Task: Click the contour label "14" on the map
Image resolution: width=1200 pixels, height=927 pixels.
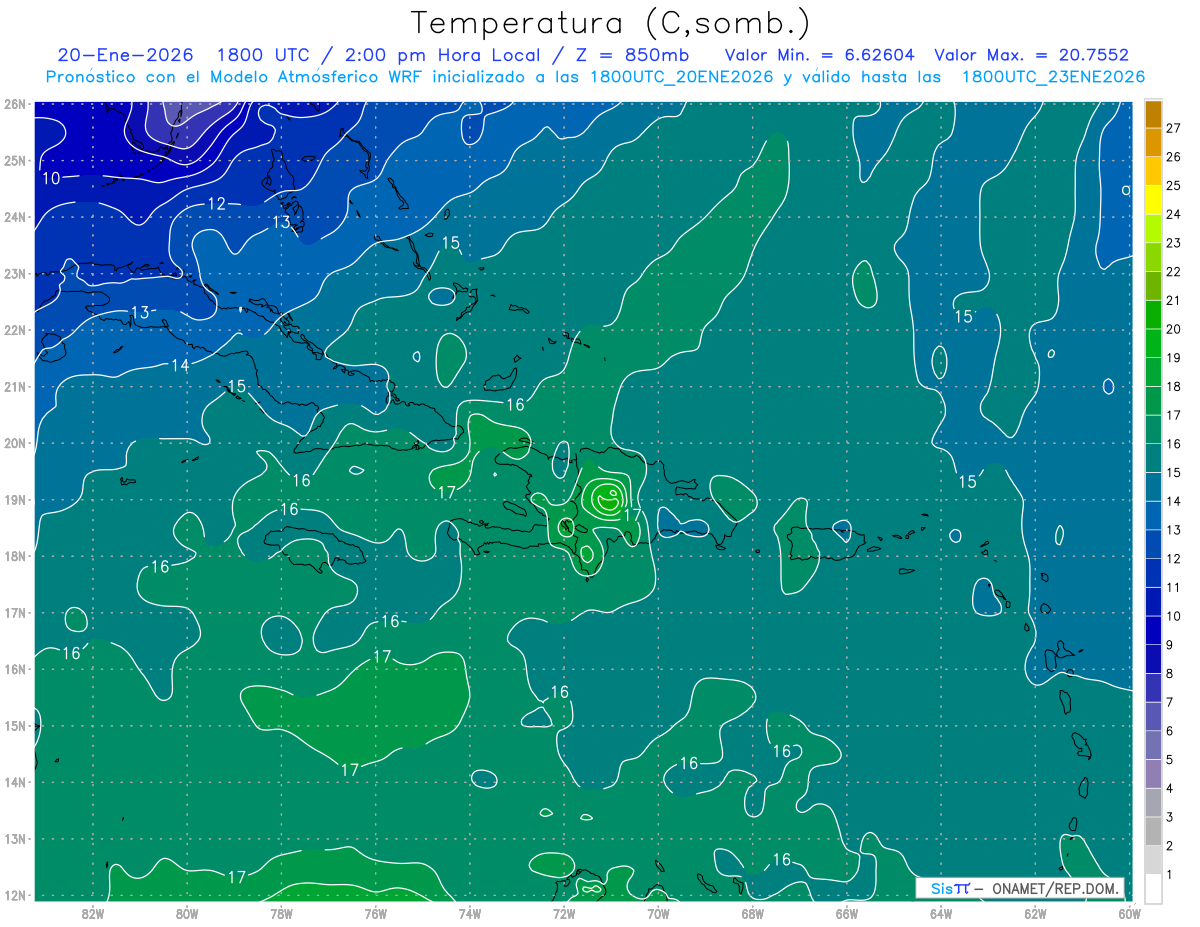Action: point(180,365)
